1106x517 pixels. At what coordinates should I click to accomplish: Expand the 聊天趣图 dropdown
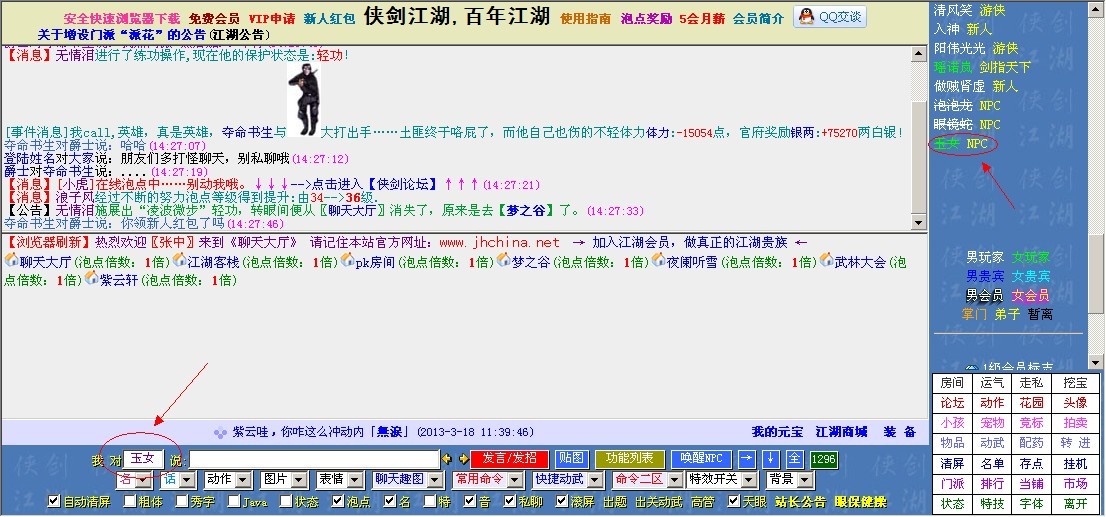(408, 480)
